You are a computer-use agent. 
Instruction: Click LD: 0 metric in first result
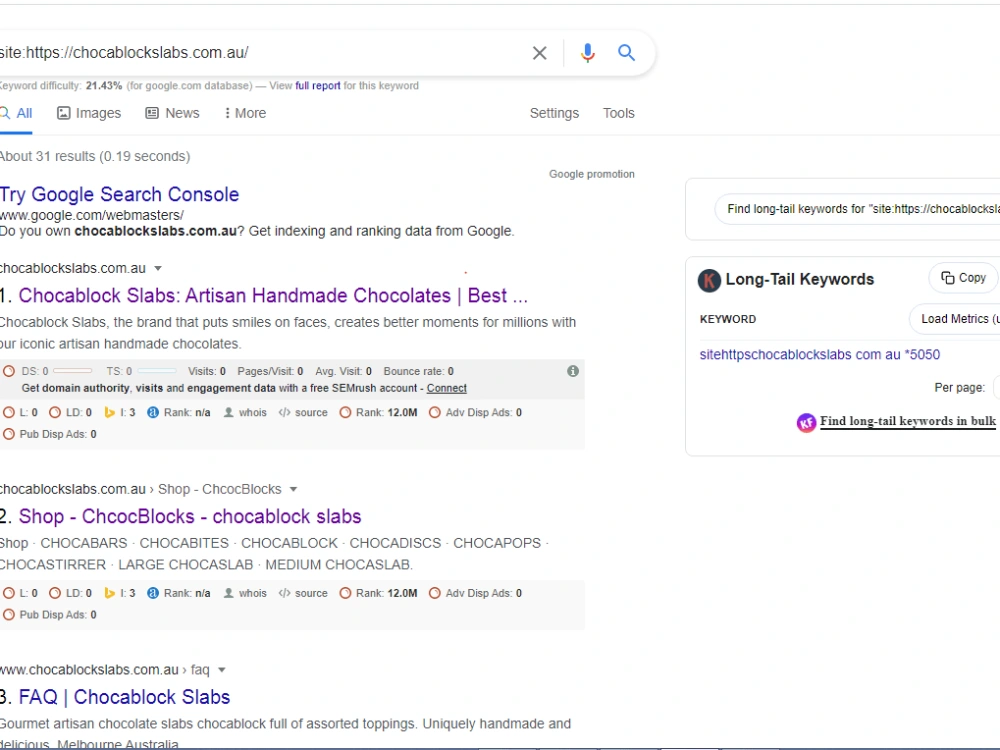pyautogui.click(x=70, y=413)
